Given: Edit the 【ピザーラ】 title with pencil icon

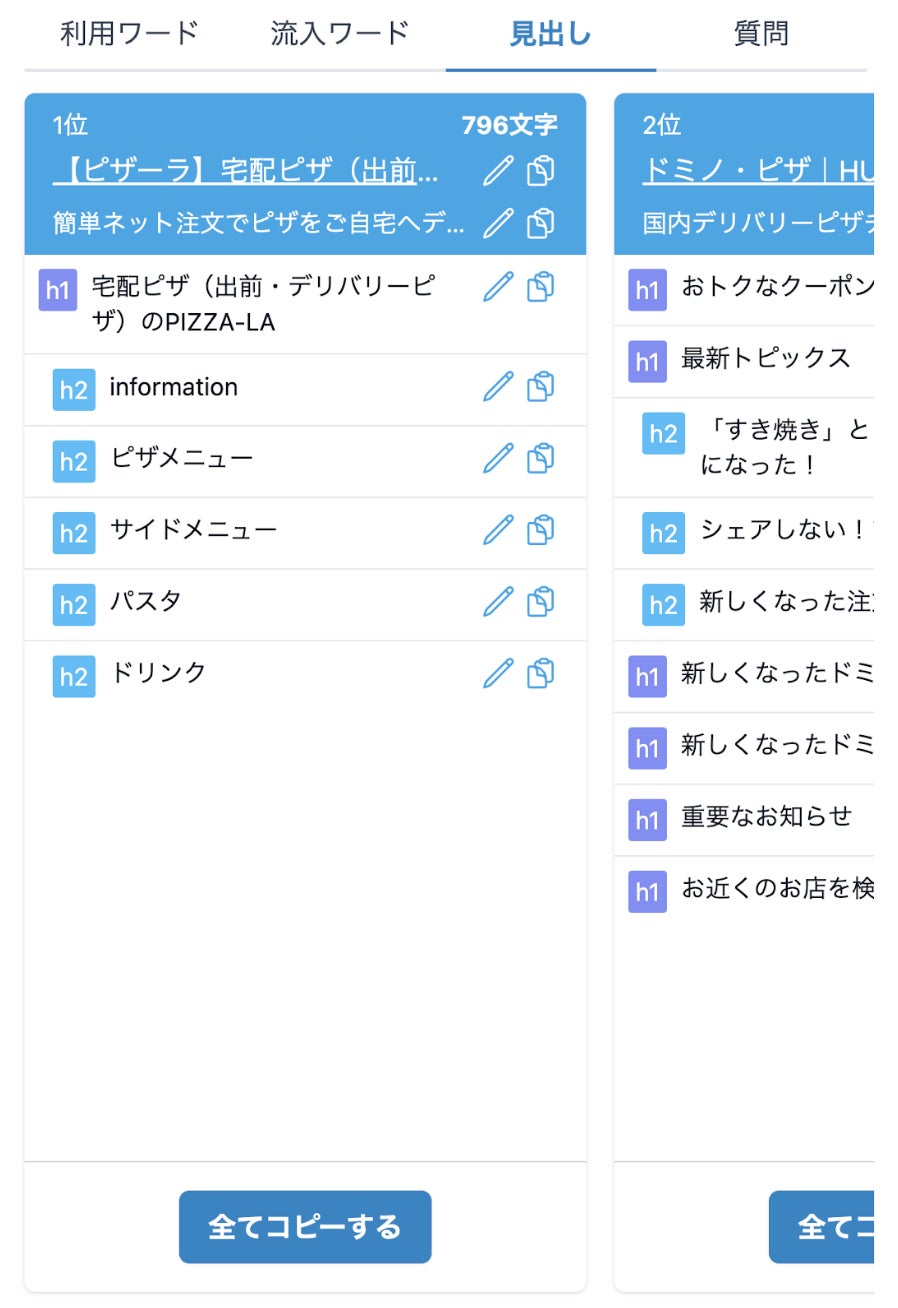Looking at the screenshot, I should tap(498, 171).
